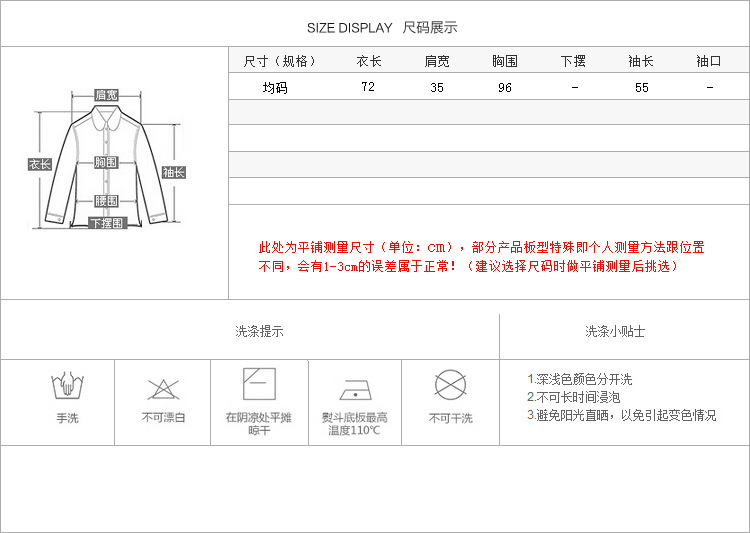
Task: Click the do-not-bleach triangle icon
Action: (163, 389)
